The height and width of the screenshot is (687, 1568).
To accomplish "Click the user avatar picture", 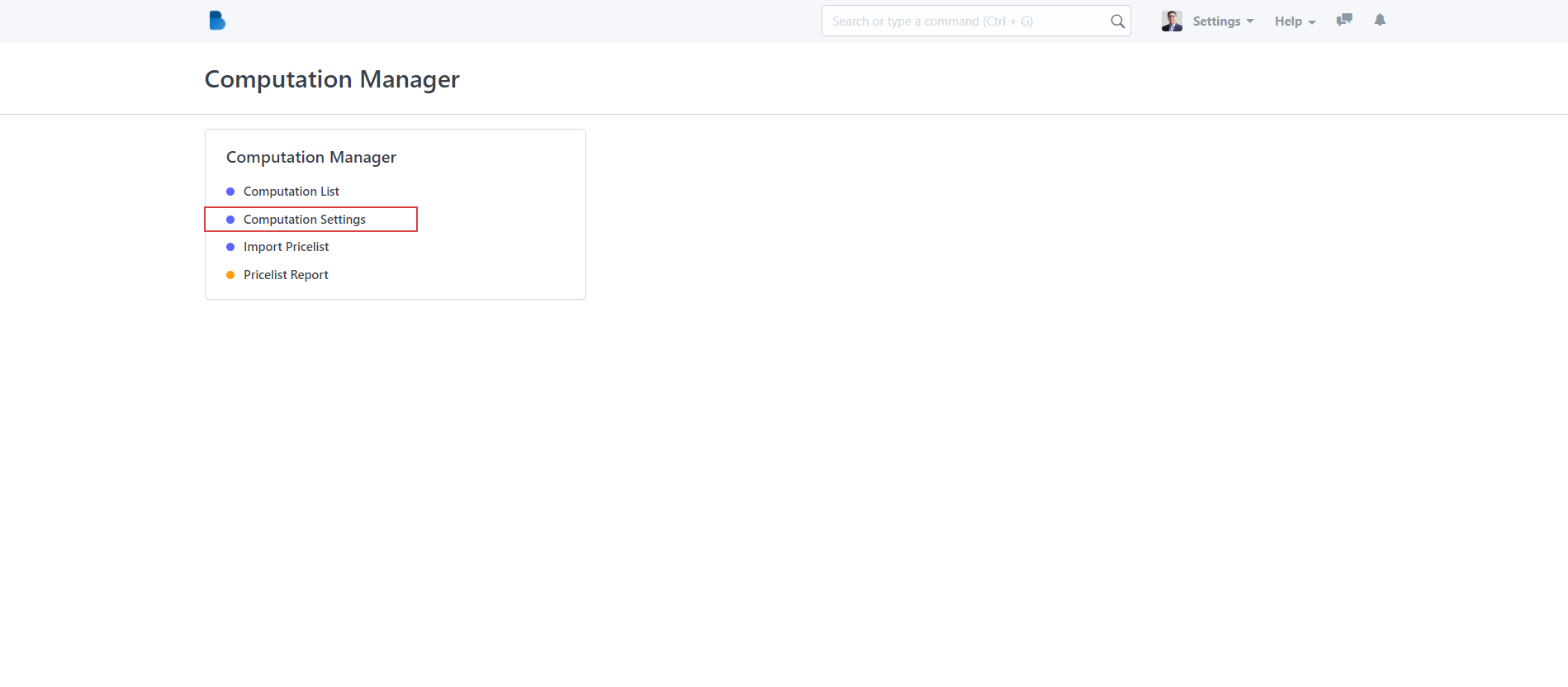I will click(1171, 21).
